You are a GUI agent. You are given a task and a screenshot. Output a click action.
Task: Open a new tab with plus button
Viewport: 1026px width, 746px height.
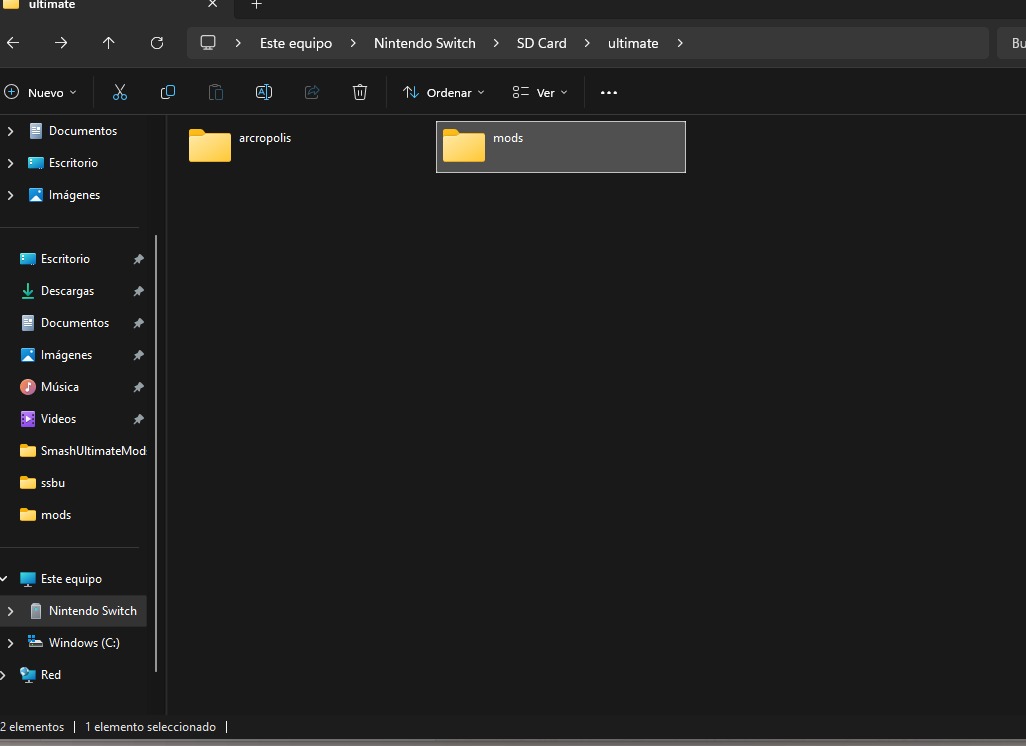[256, 5]
